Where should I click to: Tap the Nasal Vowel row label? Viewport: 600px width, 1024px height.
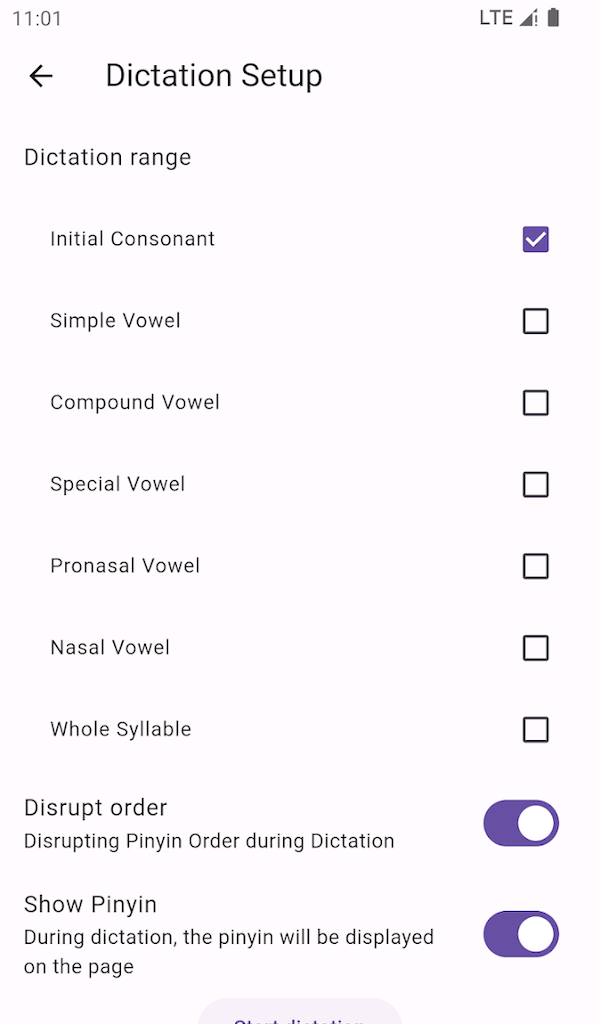tap(110, 648)
